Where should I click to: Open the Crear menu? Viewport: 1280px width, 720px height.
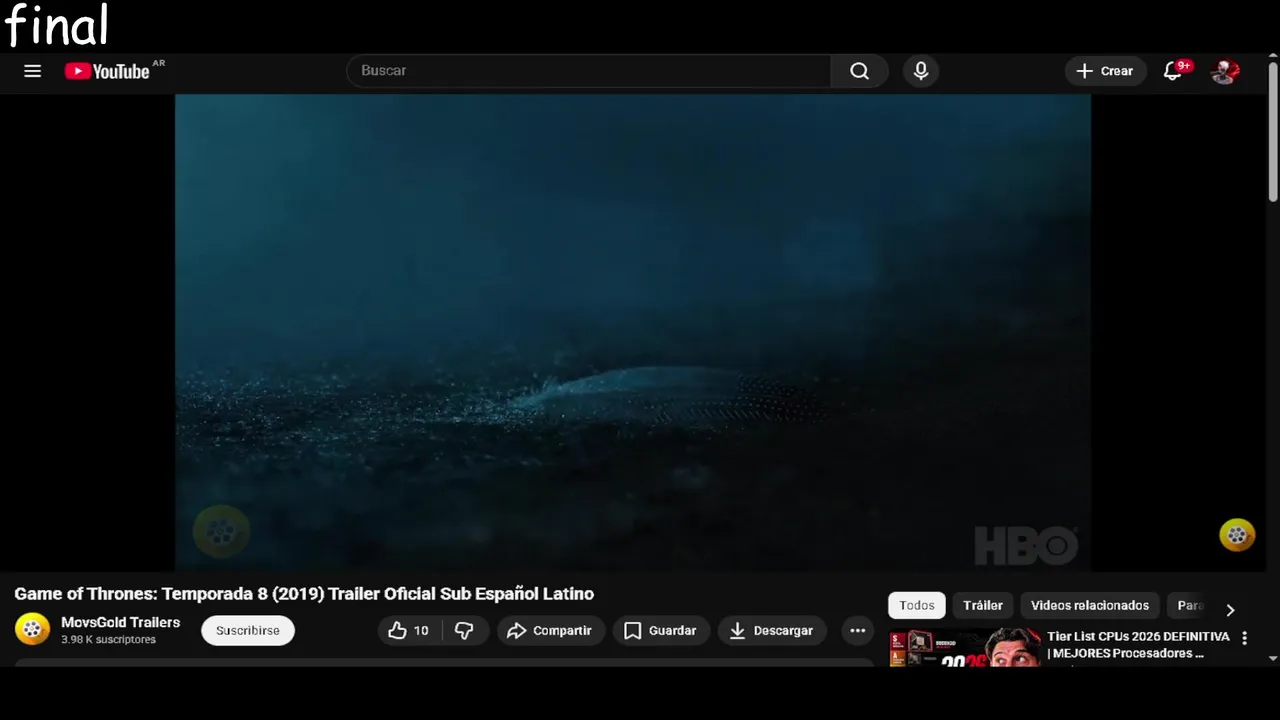pos(1105,71)
